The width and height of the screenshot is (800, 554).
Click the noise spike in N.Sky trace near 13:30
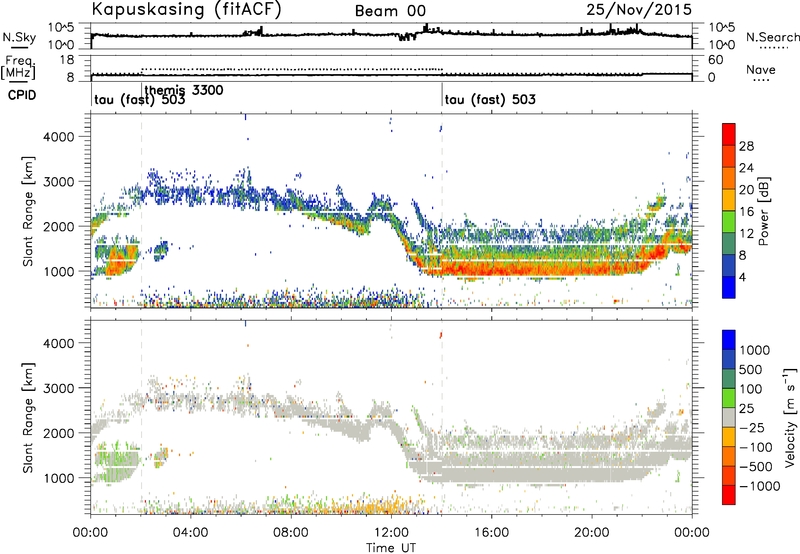pos(426,28)
